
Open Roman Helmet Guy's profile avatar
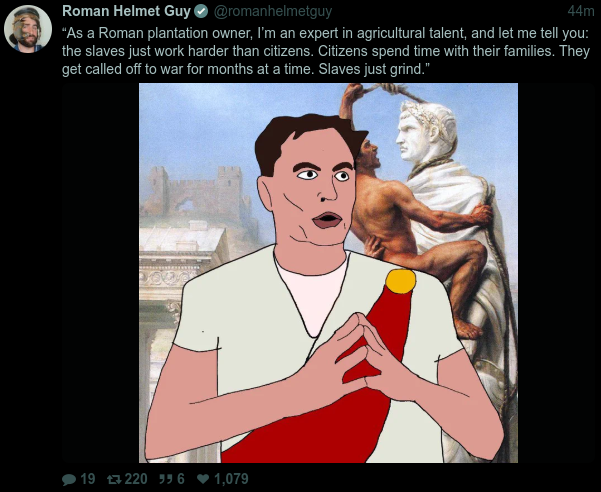pyautogui.click(x=28, y=29)
